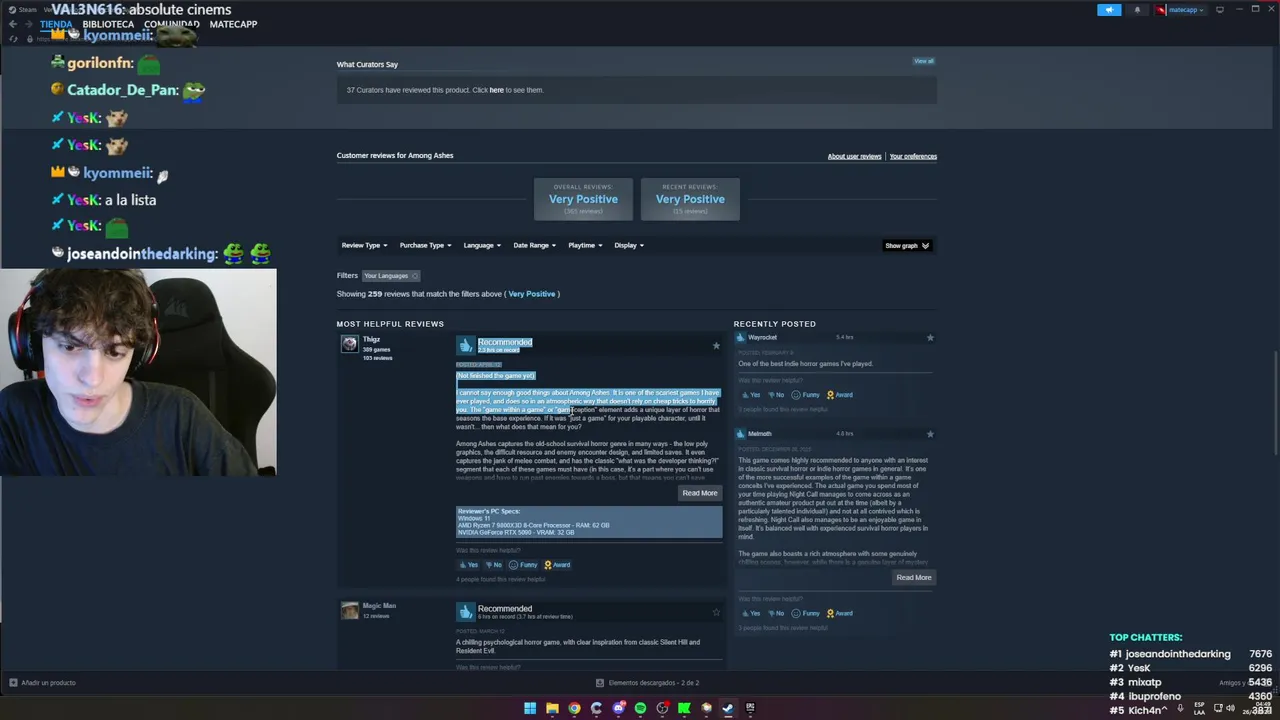Open the MATECAPP profile tab
The image size is (1280, 720).
point(233,24)
